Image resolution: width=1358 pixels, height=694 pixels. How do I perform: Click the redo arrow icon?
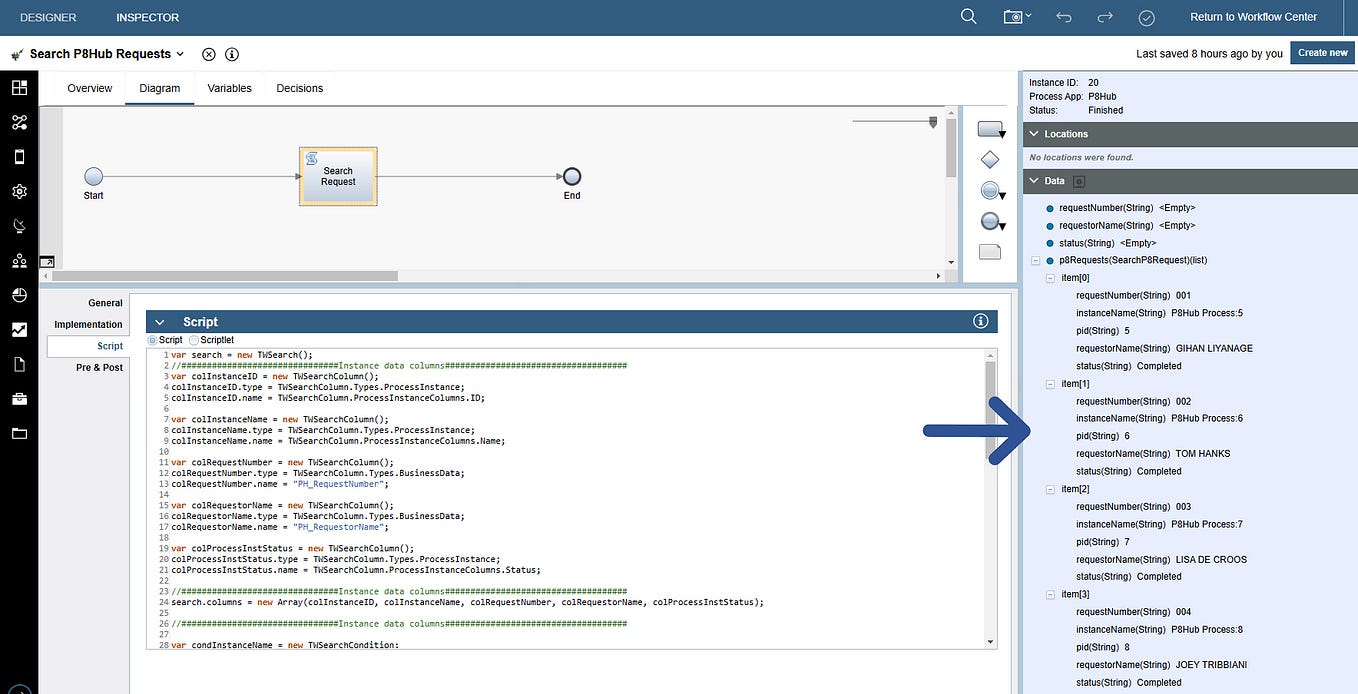coord(1103,16)
